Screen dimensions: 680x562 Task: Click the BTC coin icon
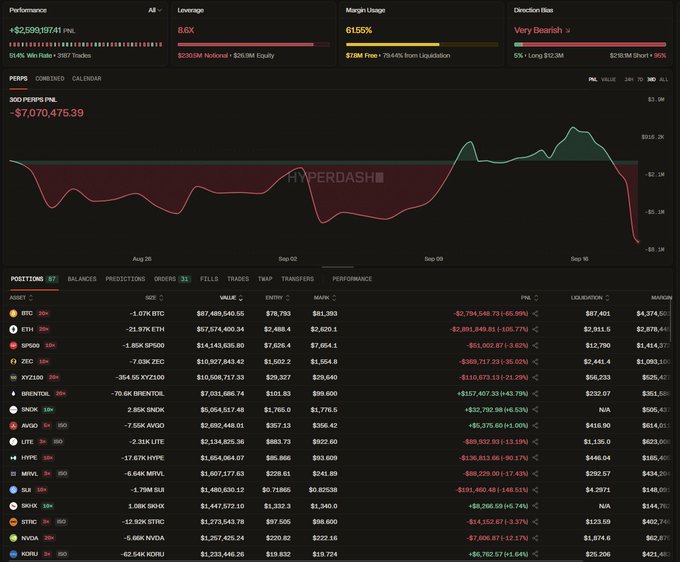(13, 314)
